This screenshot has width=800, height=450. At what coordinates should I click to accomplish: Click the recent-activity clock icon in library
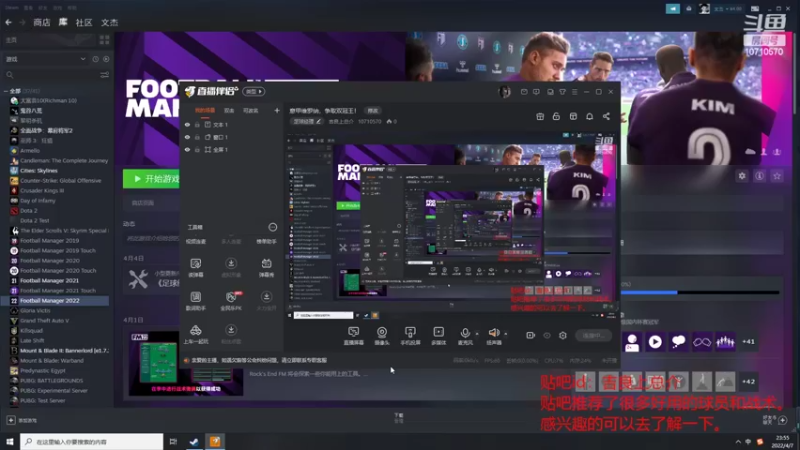(95, 59)
